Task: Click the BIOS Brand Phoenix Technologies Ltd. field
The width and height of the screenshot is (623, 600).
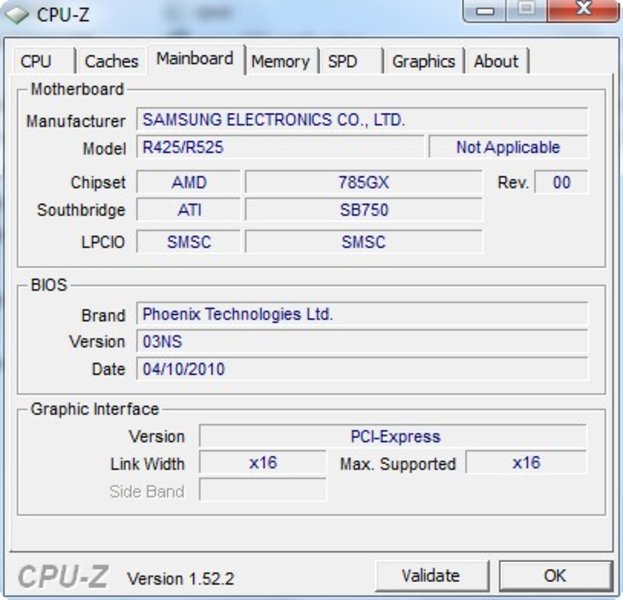Action: [362, 314]
